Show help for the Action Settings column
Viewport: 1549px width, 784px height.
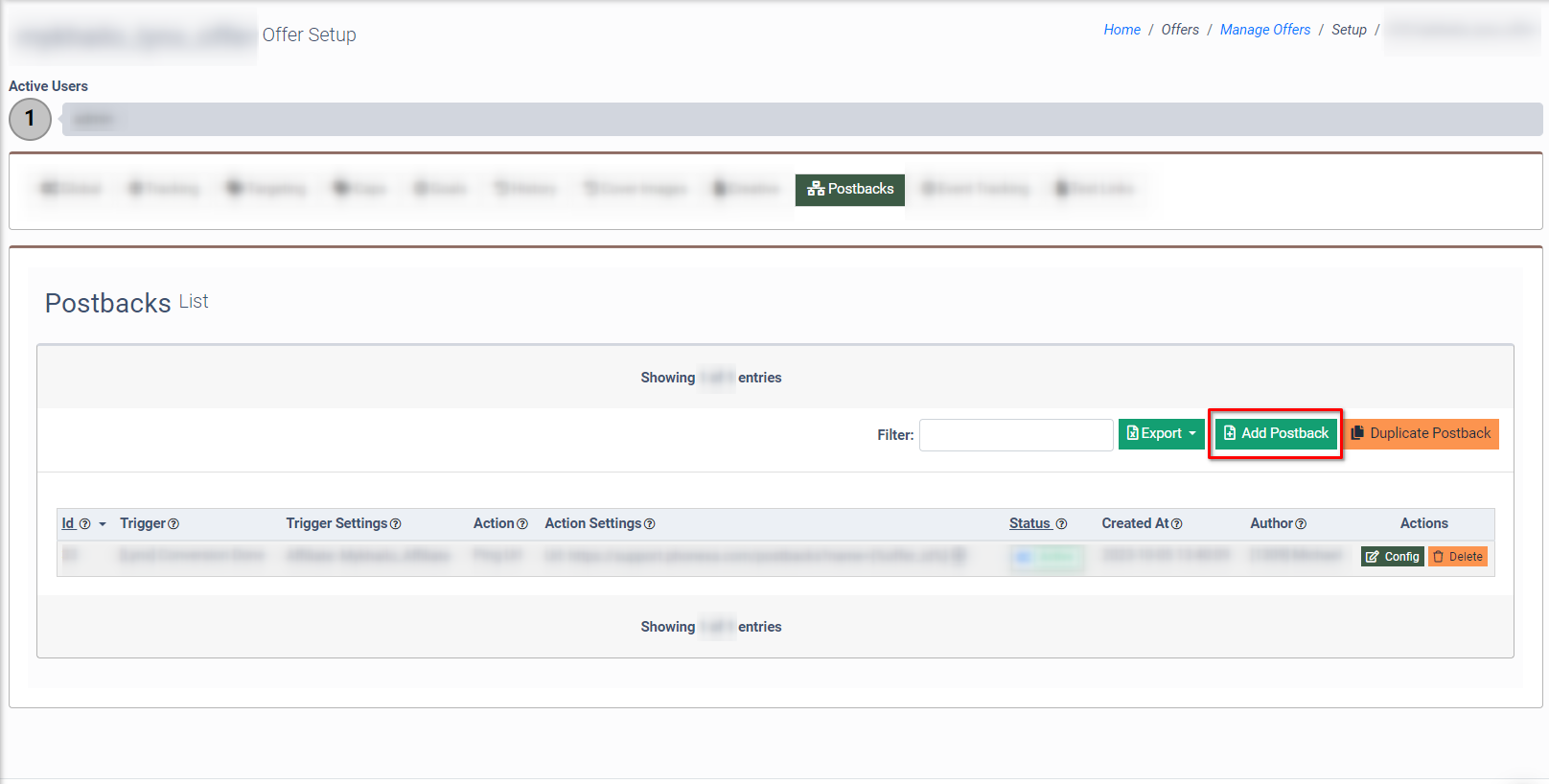[x=650, y=524]
